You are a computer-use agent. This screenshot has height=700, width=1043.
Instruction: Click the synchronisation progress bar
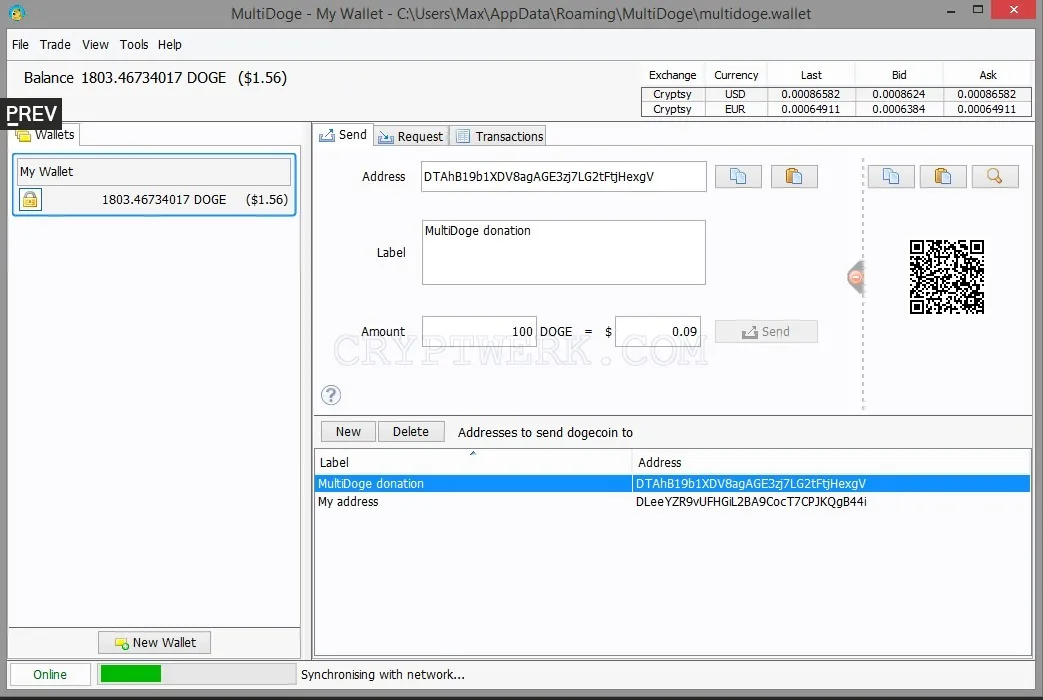196,674
